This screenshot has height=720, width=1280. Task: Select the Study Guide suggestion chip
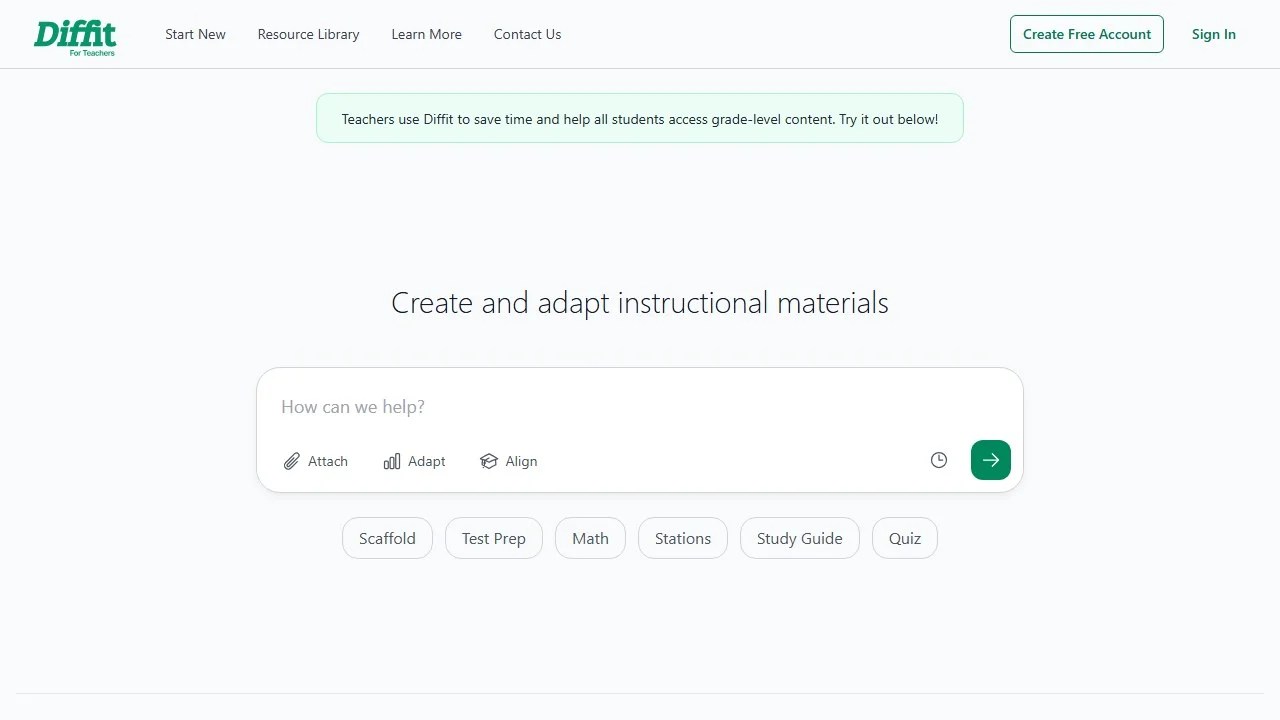click(800, 538)
